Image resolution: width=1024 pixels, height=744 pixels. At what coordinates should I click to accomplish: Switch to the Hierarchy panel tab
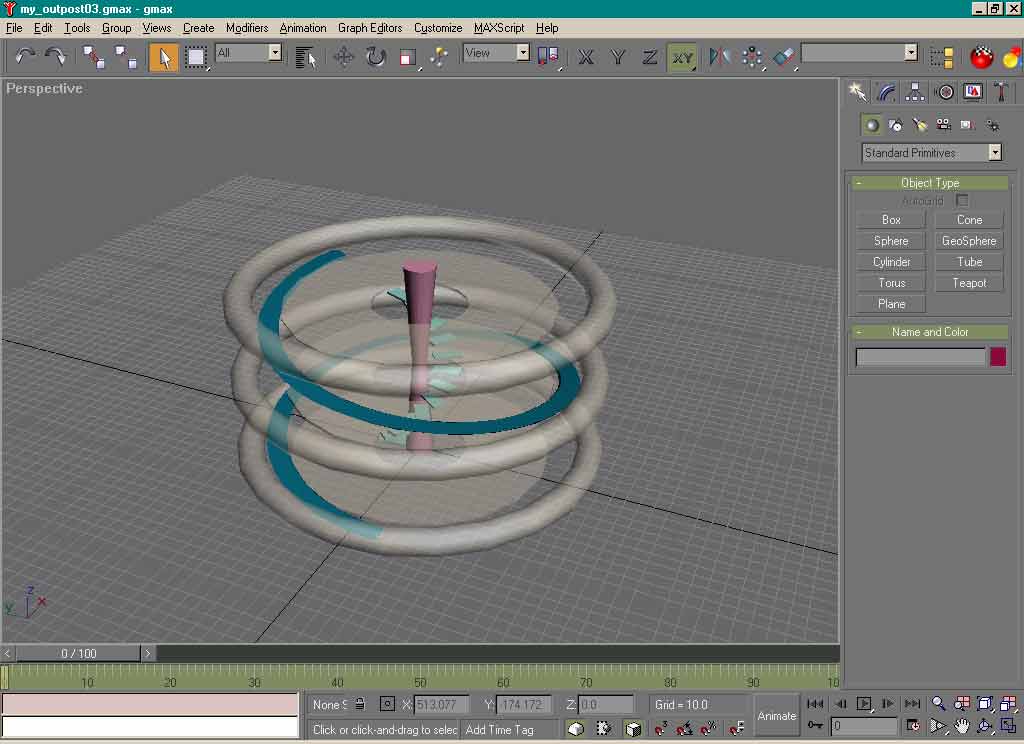(915, 92)
